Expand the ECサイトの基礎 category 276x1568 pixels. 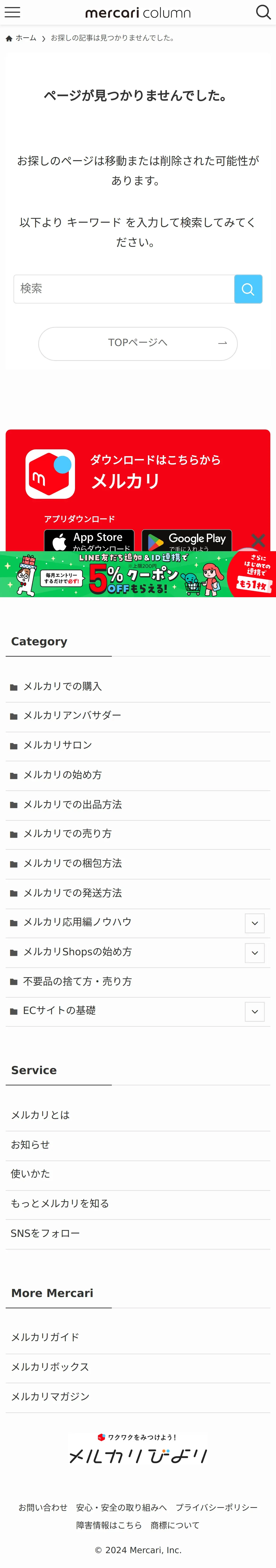point(254,1012)
